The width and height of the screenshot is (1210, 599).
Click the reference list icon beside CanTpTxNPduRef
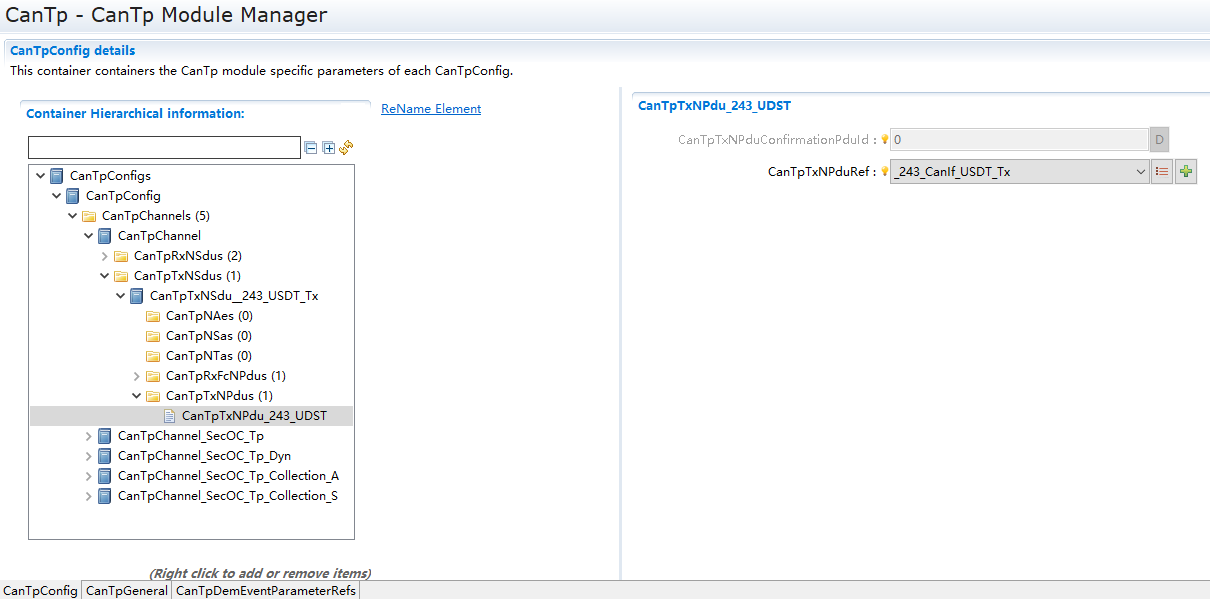coord(1162,172)
